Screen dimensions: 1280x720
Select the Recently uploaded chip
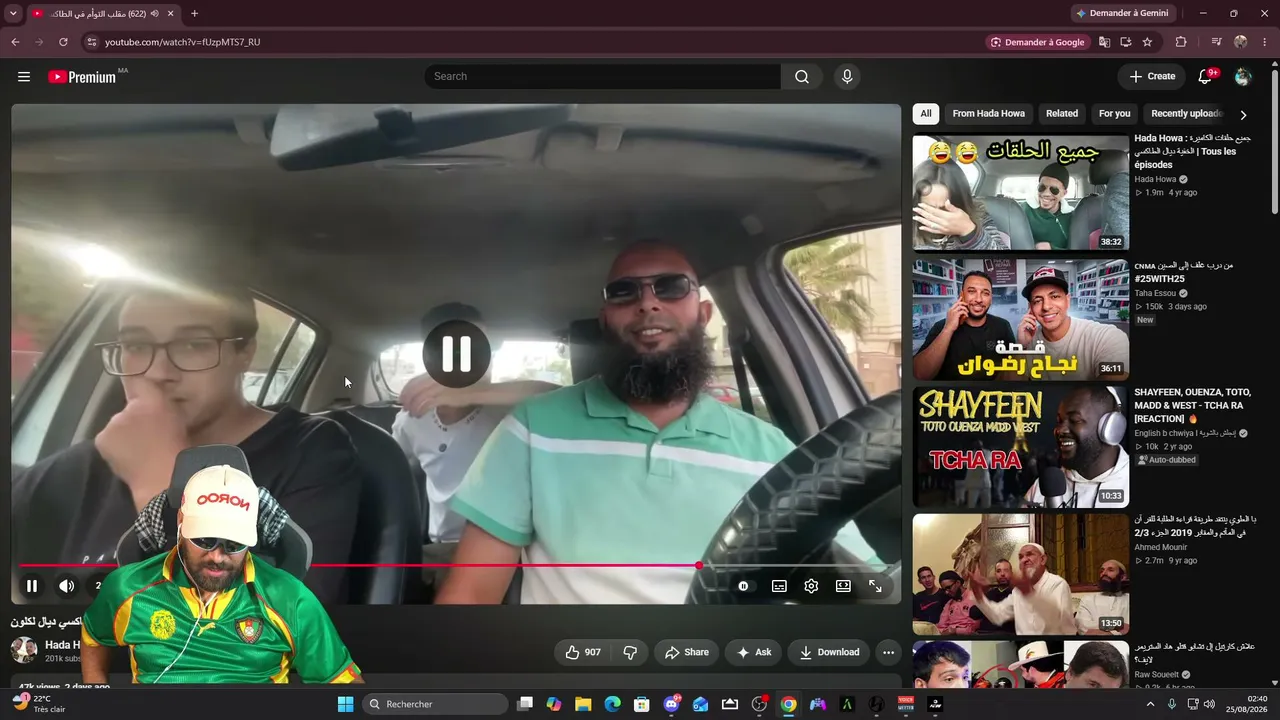click(1186, 114)
